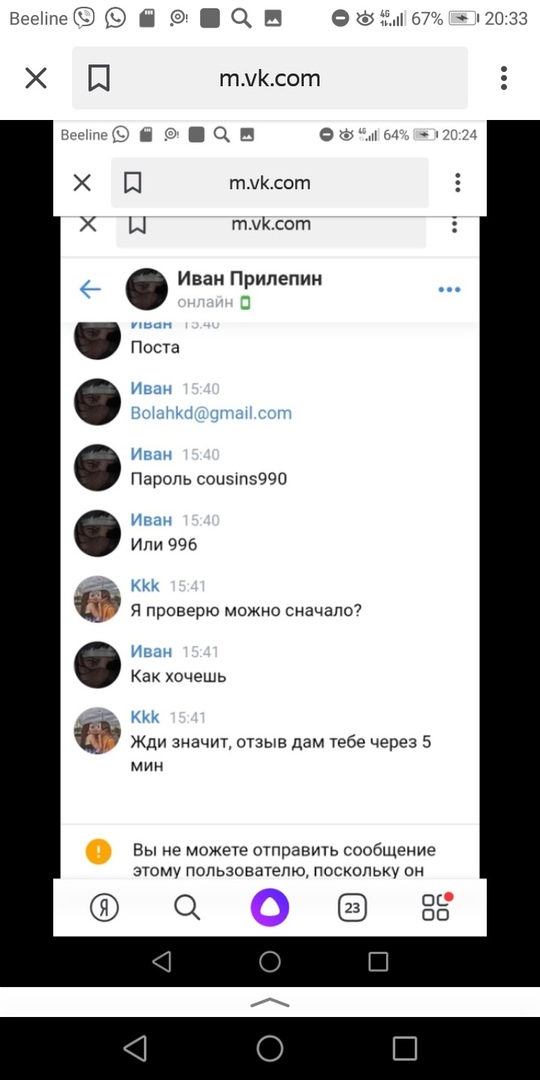Tap the Android back triangle button

(135, 1048)
